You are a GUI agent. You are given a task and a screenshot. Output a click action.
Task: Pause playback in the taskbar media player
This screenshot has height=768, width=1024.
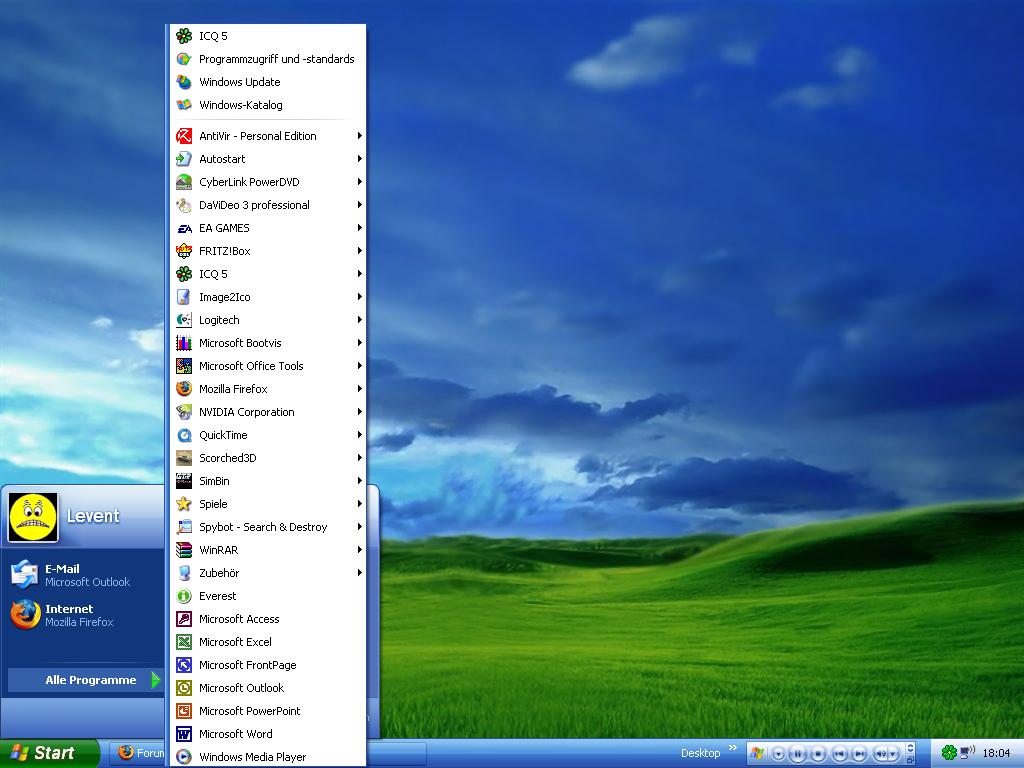[x=797, y=754]
